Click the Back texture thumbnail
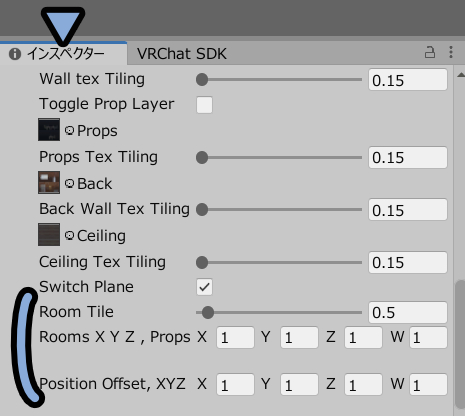 point(49,182)
